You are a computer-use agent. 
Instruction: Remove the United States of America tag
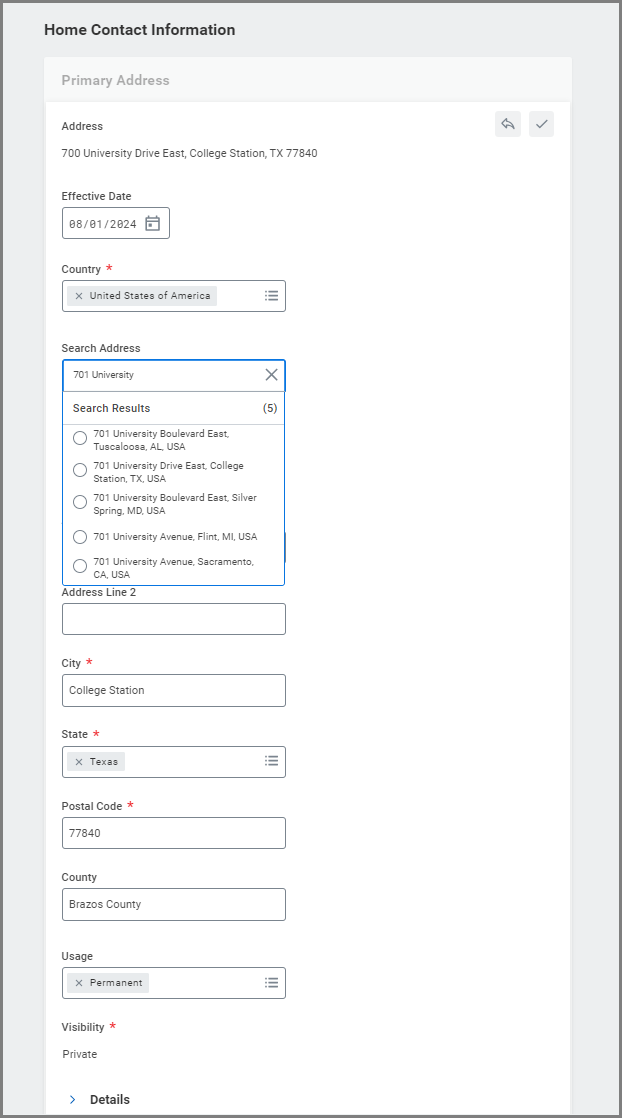(x=79, y=296)
